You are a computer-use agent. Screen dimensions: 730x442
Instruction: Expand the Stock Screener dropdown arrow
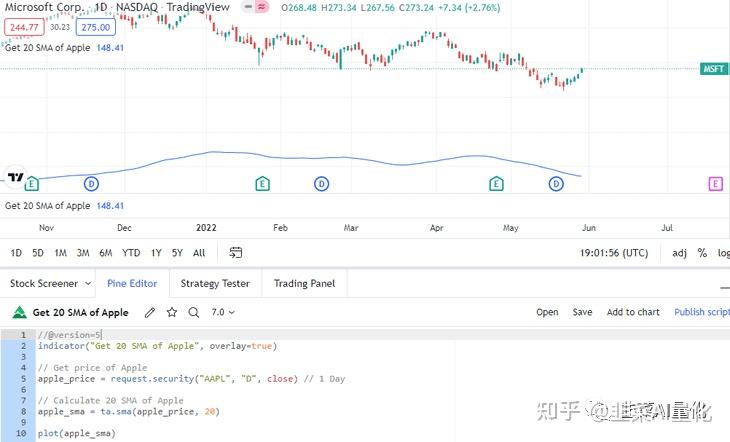[88, 283]
